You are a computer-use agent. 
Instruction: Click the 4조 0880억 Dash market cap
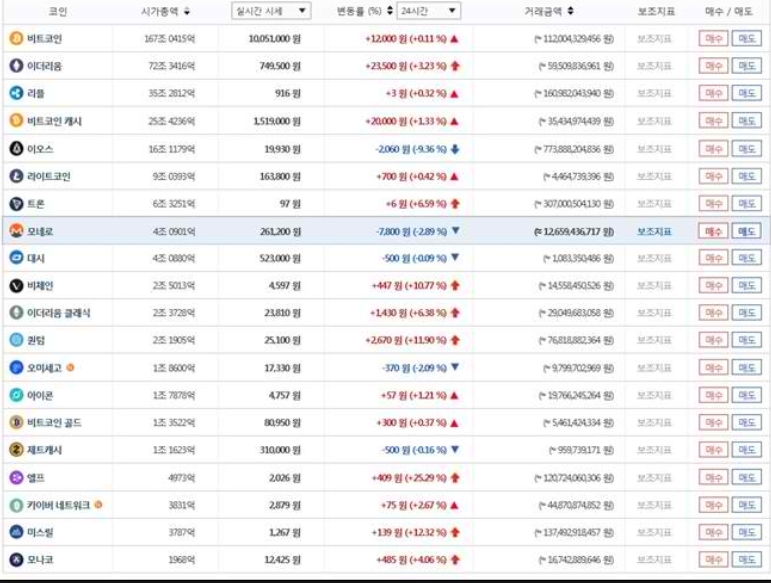[x=174, y=258]
